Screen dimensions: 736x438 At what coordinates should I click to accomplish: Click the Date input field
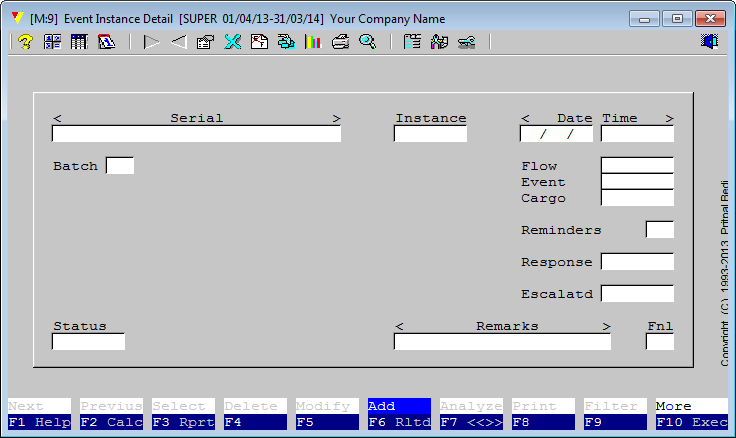[x=556, y=134]
